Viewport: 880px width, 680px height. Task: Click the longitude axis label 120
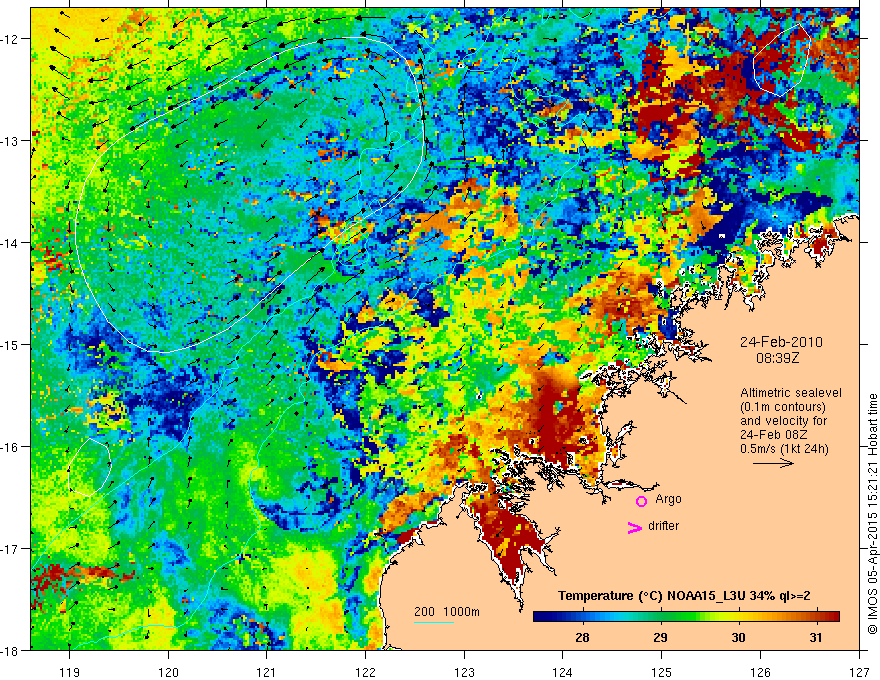pos(168,671)
